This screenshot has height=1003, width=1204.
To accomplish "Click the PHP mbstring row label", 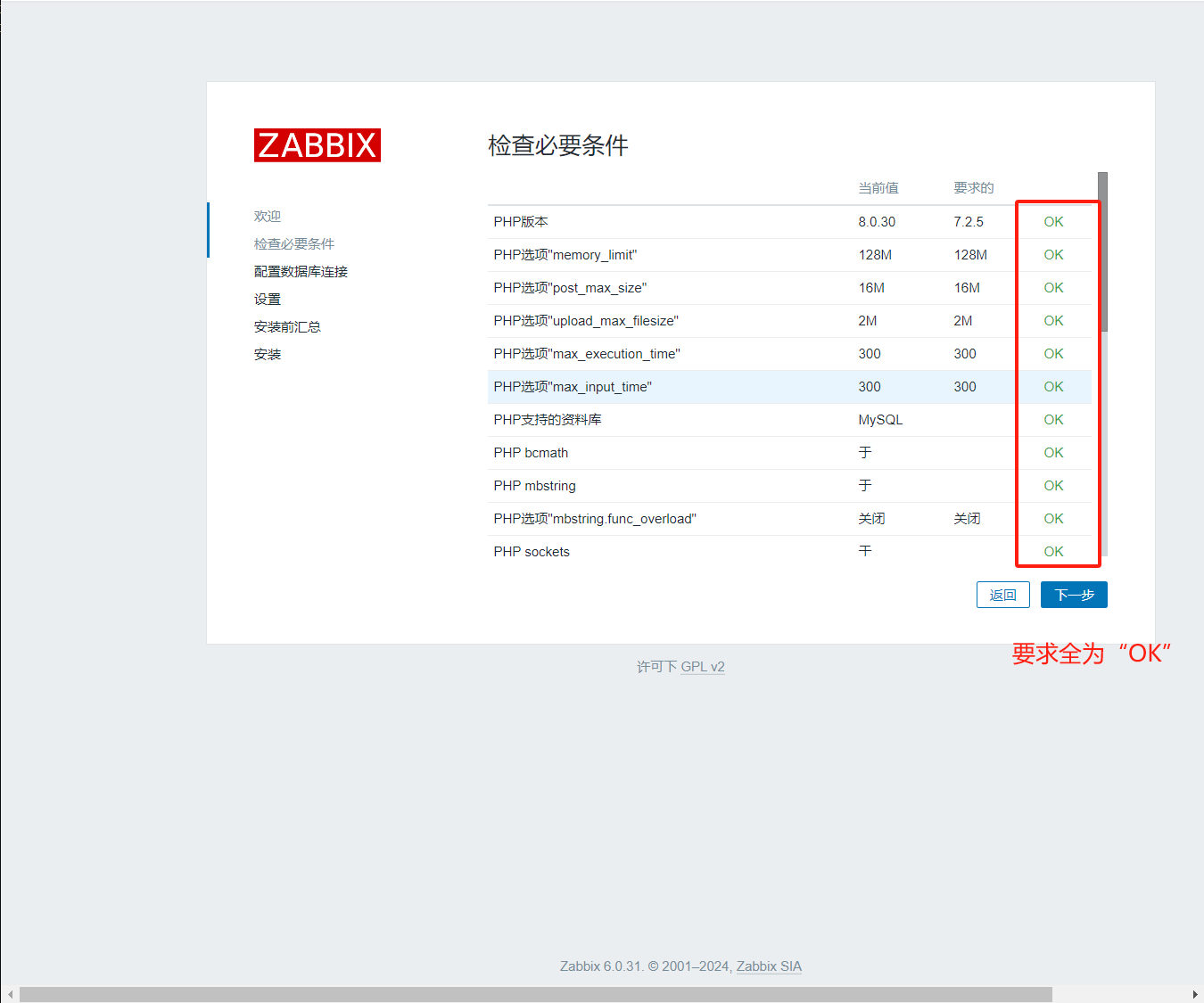I will [534, 486].
